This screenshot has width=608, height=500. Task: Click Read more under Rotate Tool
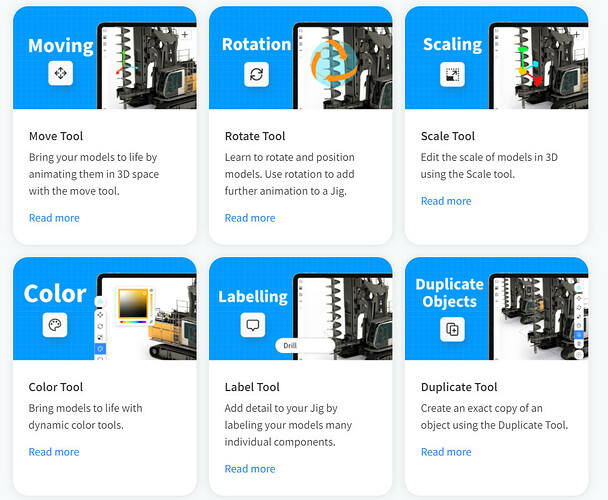[x=250, y=218]
